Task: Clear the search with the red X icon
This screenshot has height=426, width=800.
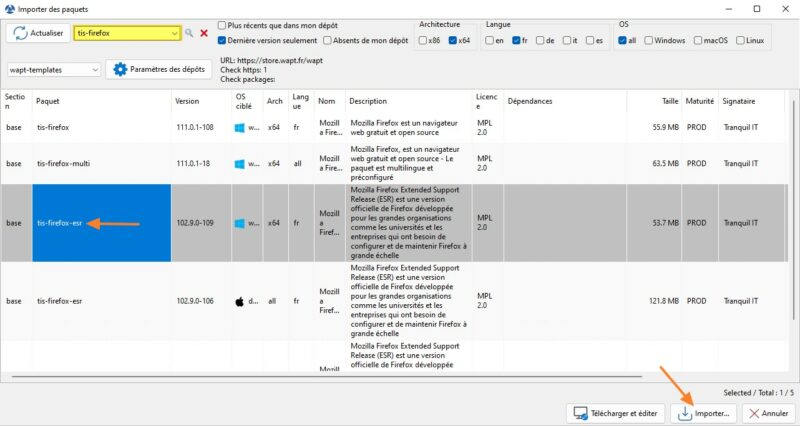Action: (204, 33)
